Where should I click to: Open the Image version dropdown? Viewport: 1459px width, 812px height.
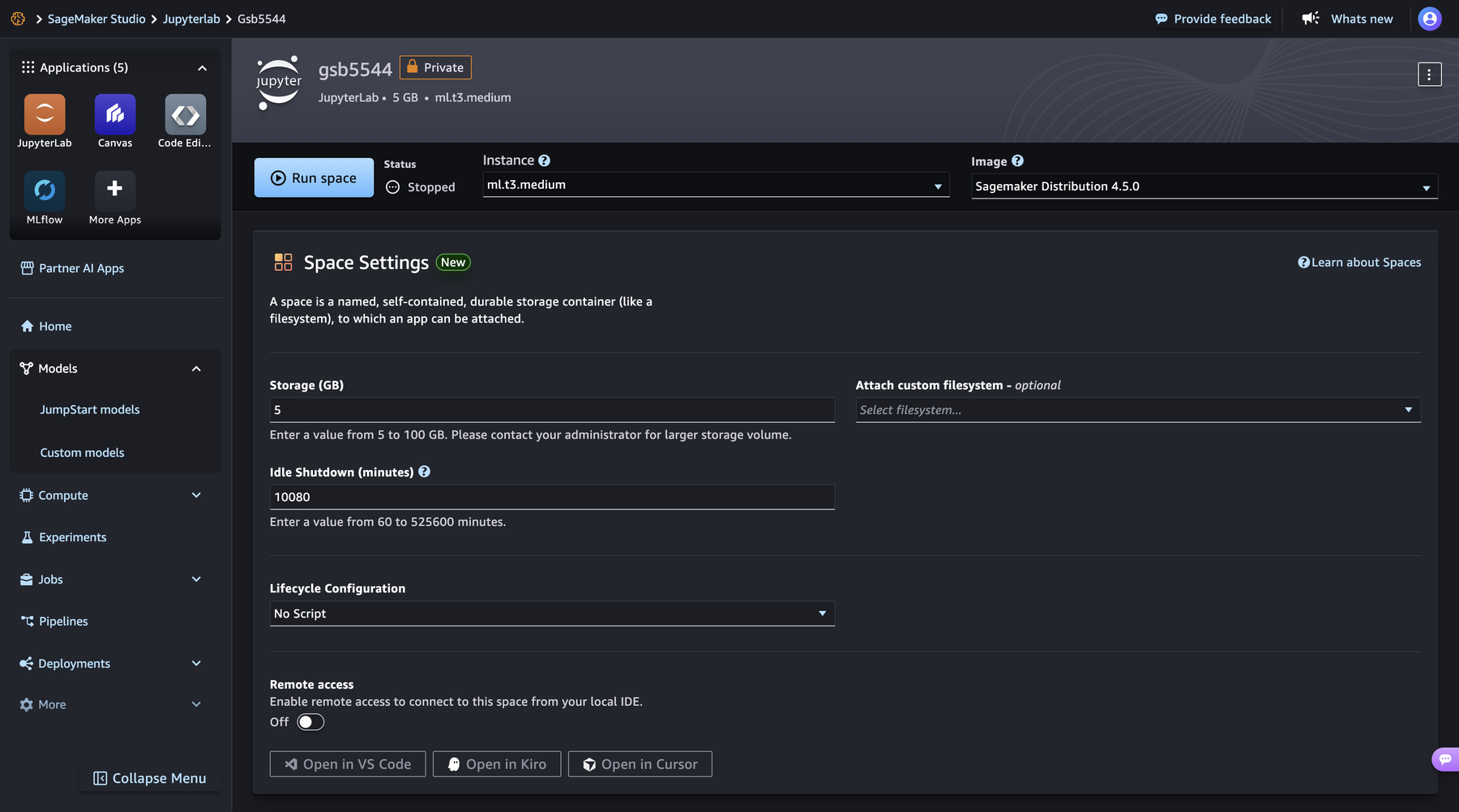[x=1204, y=186]
